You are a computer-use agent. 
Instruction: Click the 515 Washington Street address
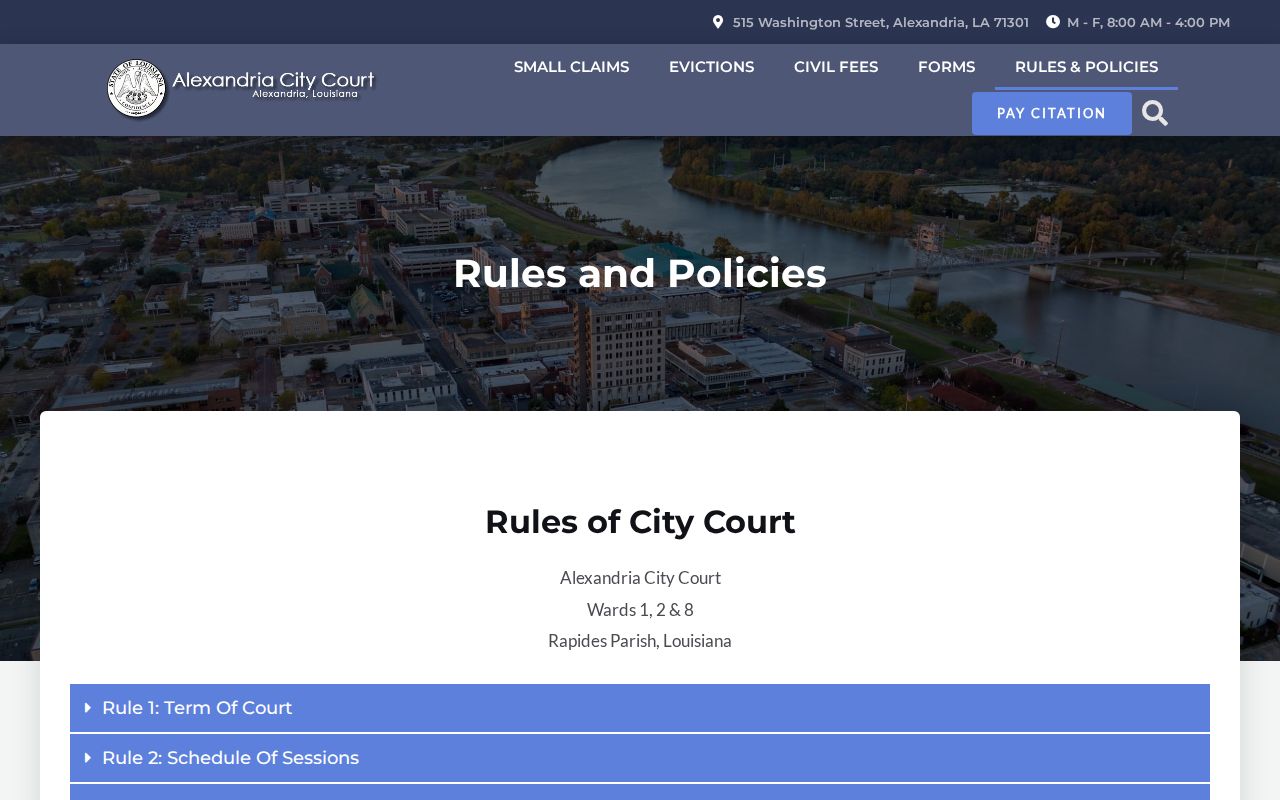coord(880,22)
